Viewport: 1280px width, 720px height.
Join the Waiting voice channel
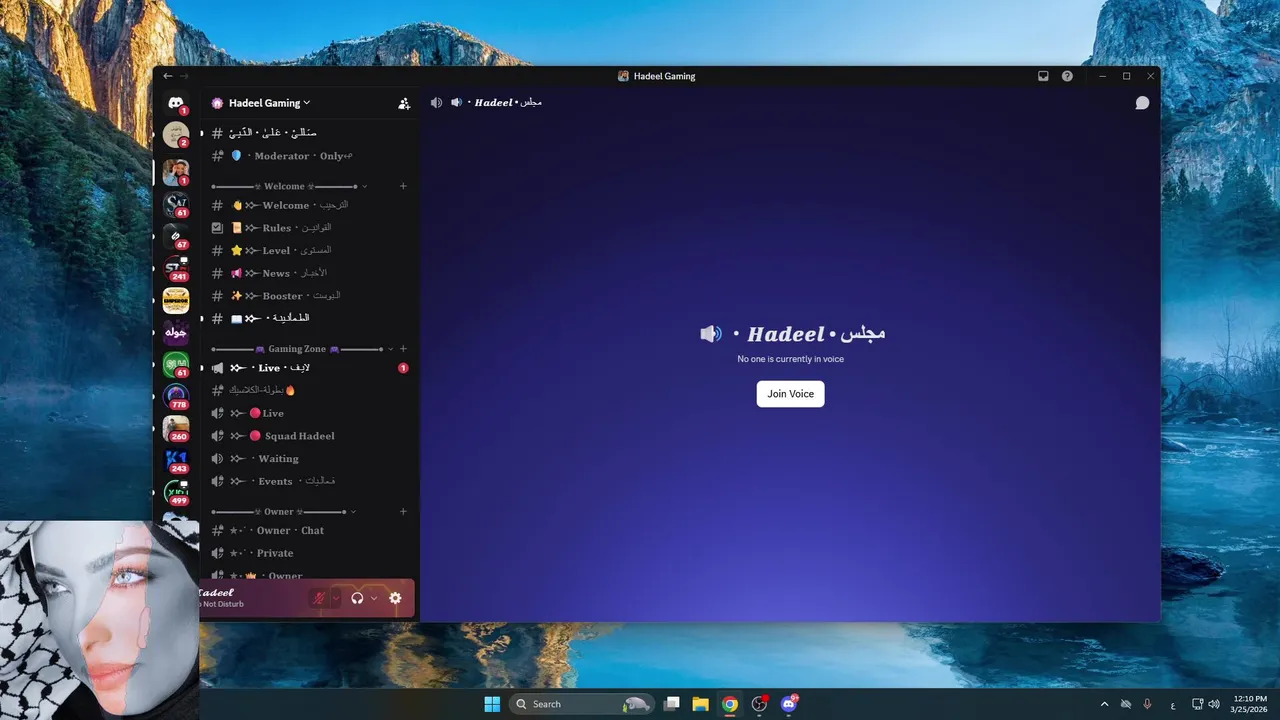tap(308, 459)
